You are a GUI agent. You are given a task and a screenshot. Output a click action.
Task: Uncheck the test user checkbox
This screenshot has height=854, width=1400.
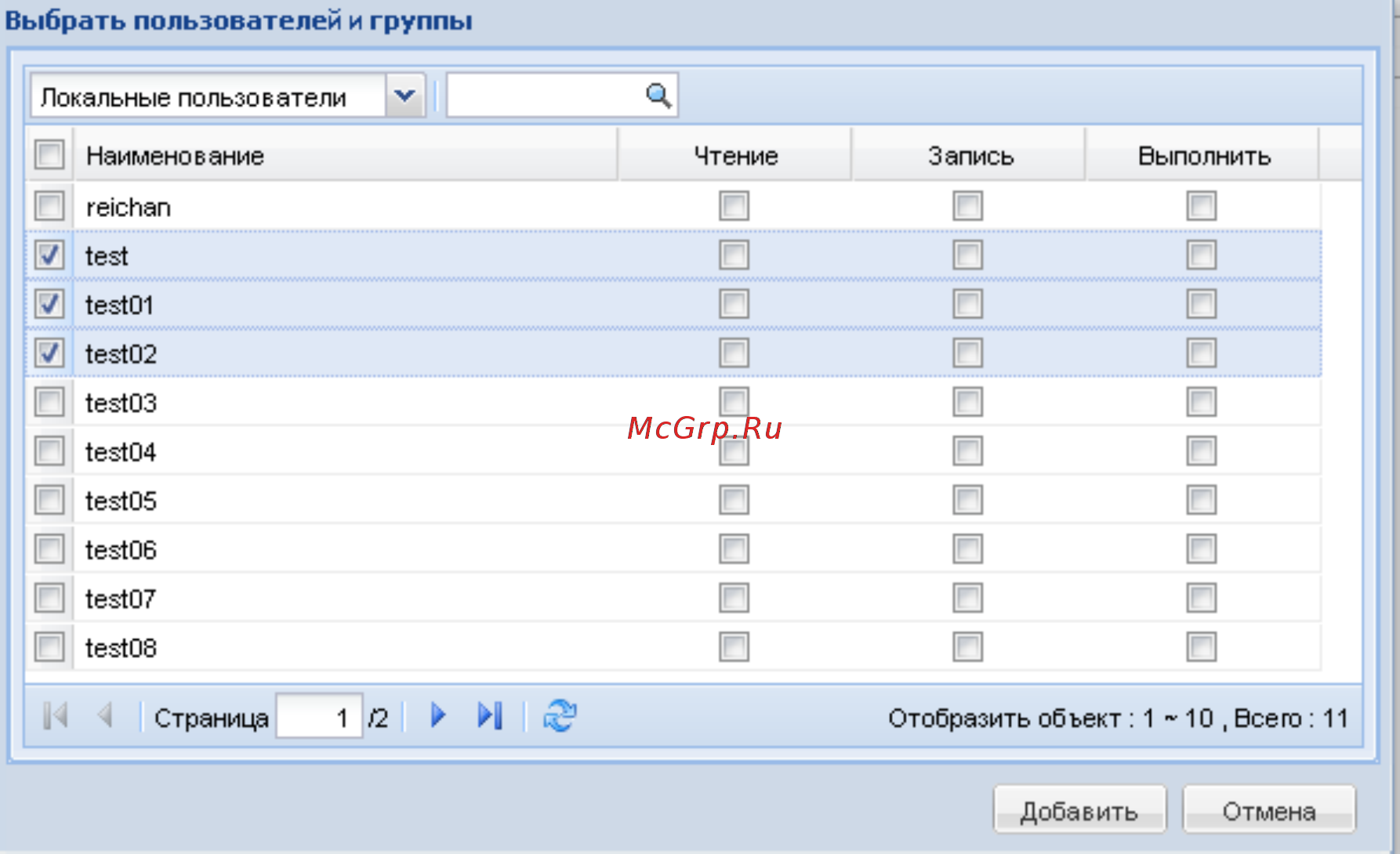(x=49, y=255)
